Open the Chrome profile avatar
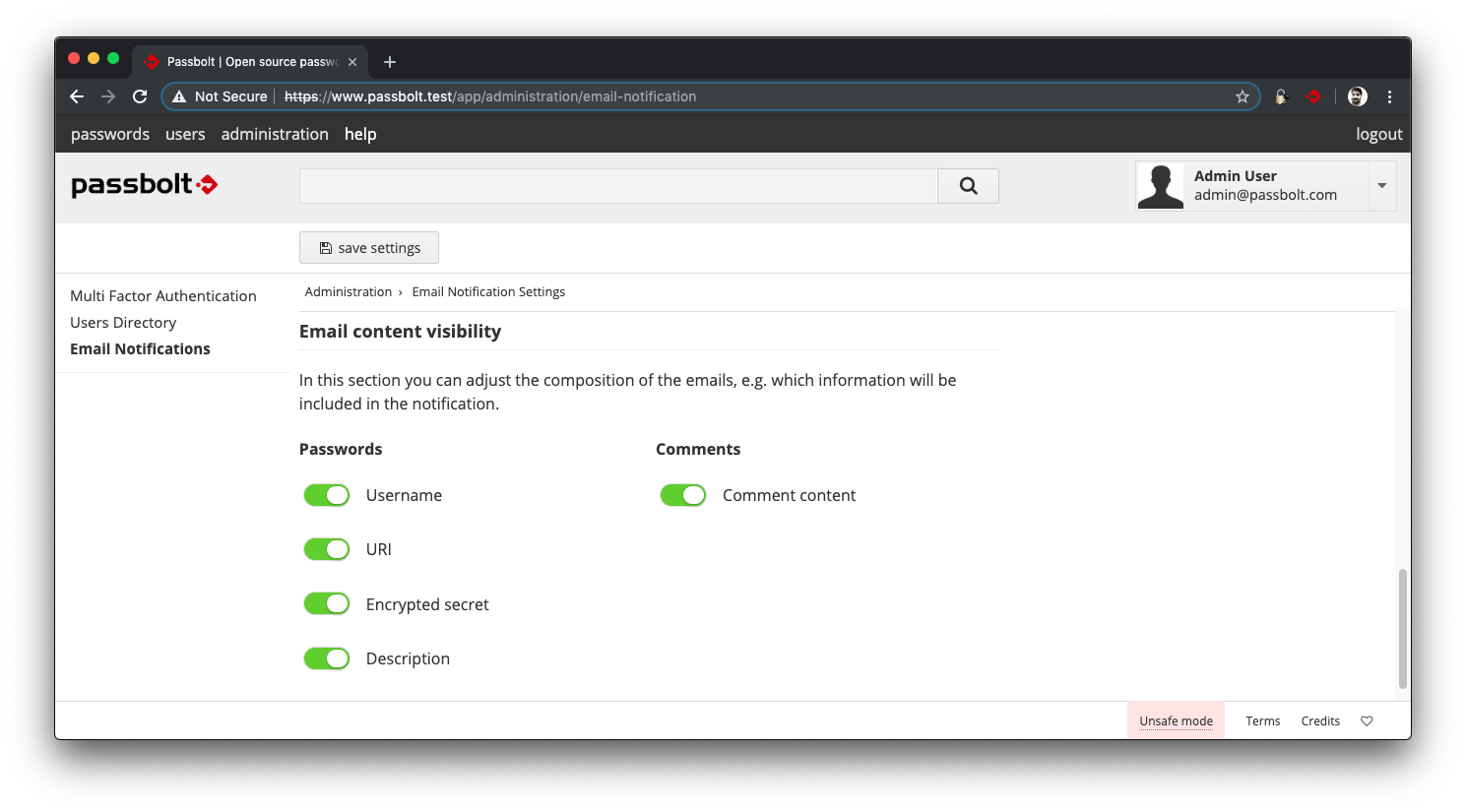This screenshot has height=812, width=1466. pos(1358,96)
